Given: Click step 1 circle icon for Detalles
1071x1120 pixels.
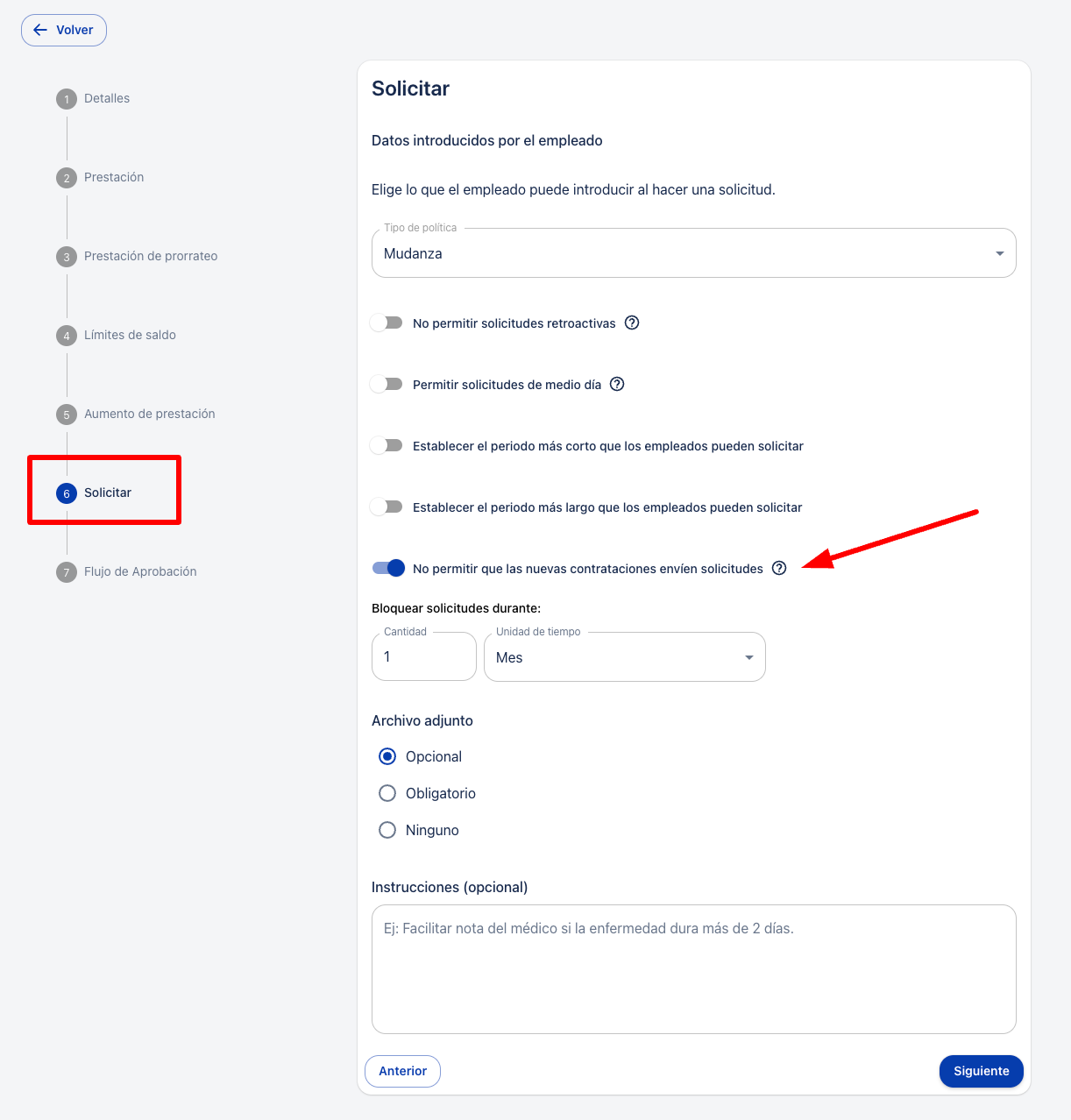Looking at the screenshot, I should 67,99.
